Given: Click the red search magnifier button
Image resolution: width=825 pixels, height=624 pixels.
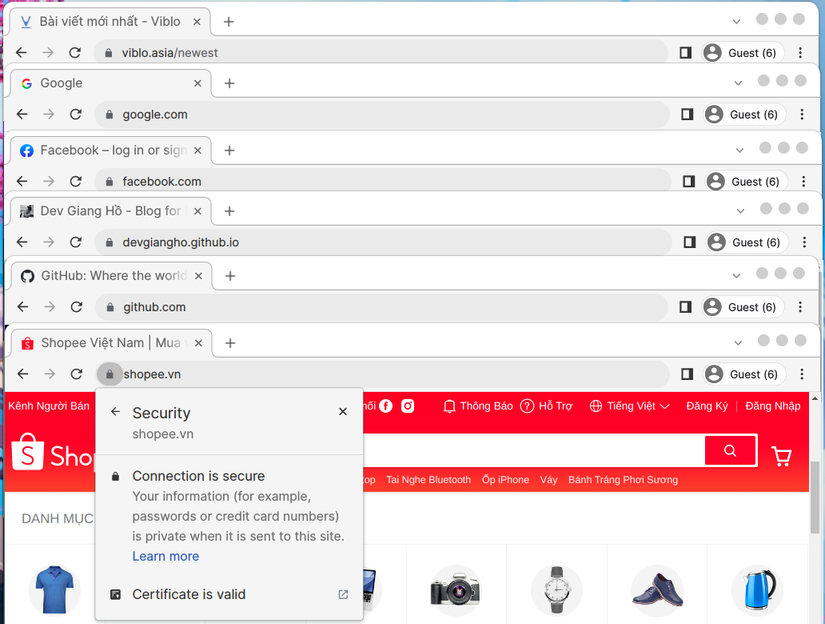Looking at the screenshot, I should tap(730, 450).
